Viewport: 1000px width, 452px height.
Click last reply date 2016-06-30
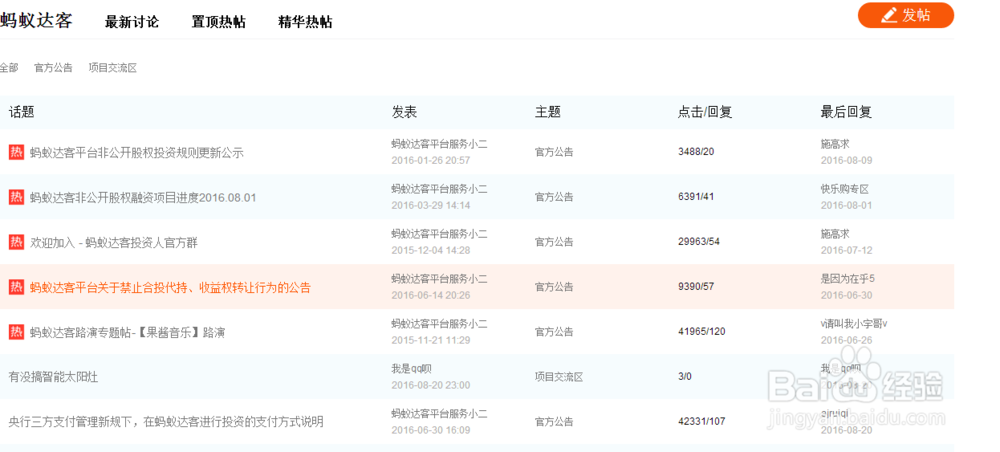click(x=846, y=295)
